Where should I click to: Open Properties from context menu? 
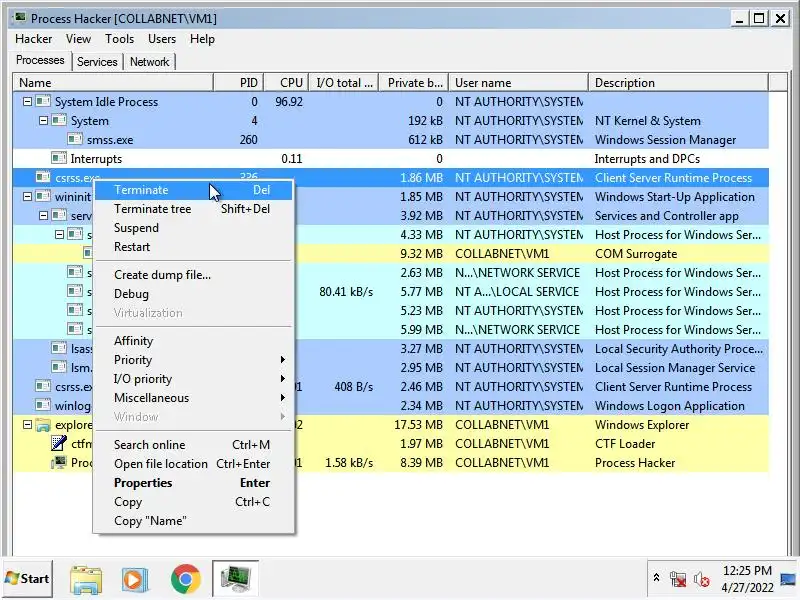click(193, 483)
